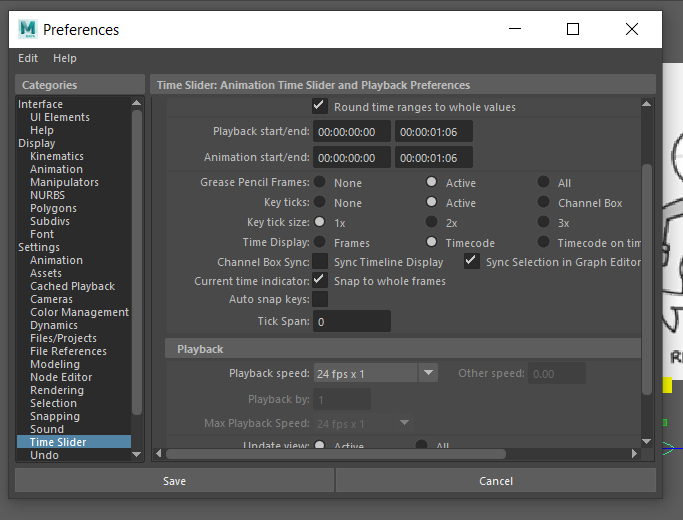This screenshot has width=683, height=520.
Task: Select the Subdivs category
Action: point(50,221)
